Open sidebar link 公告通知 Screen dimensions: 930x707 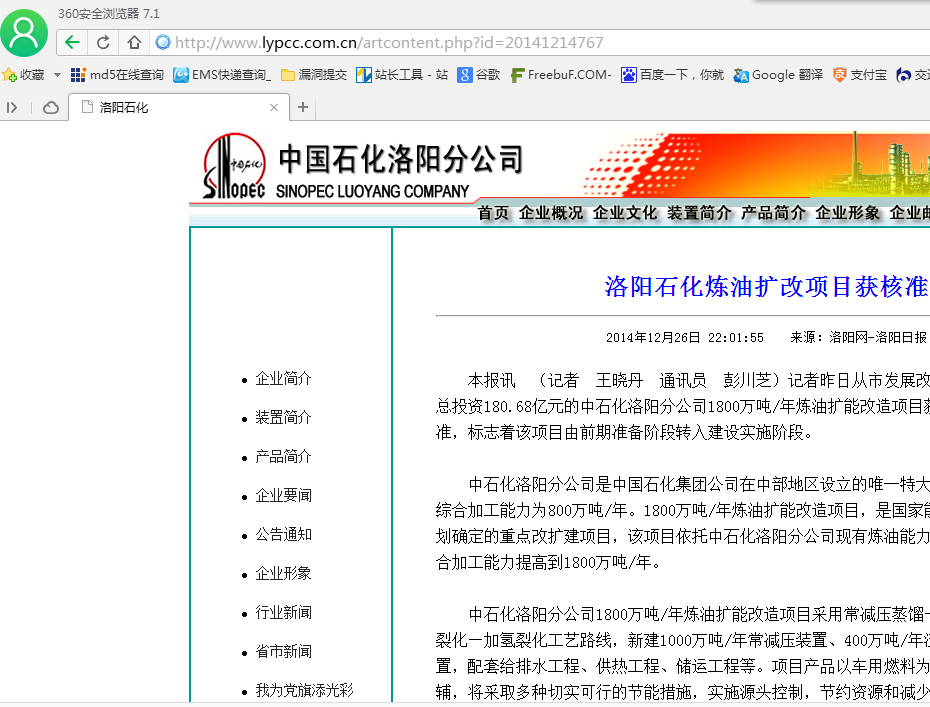click(x=283, y=534)
